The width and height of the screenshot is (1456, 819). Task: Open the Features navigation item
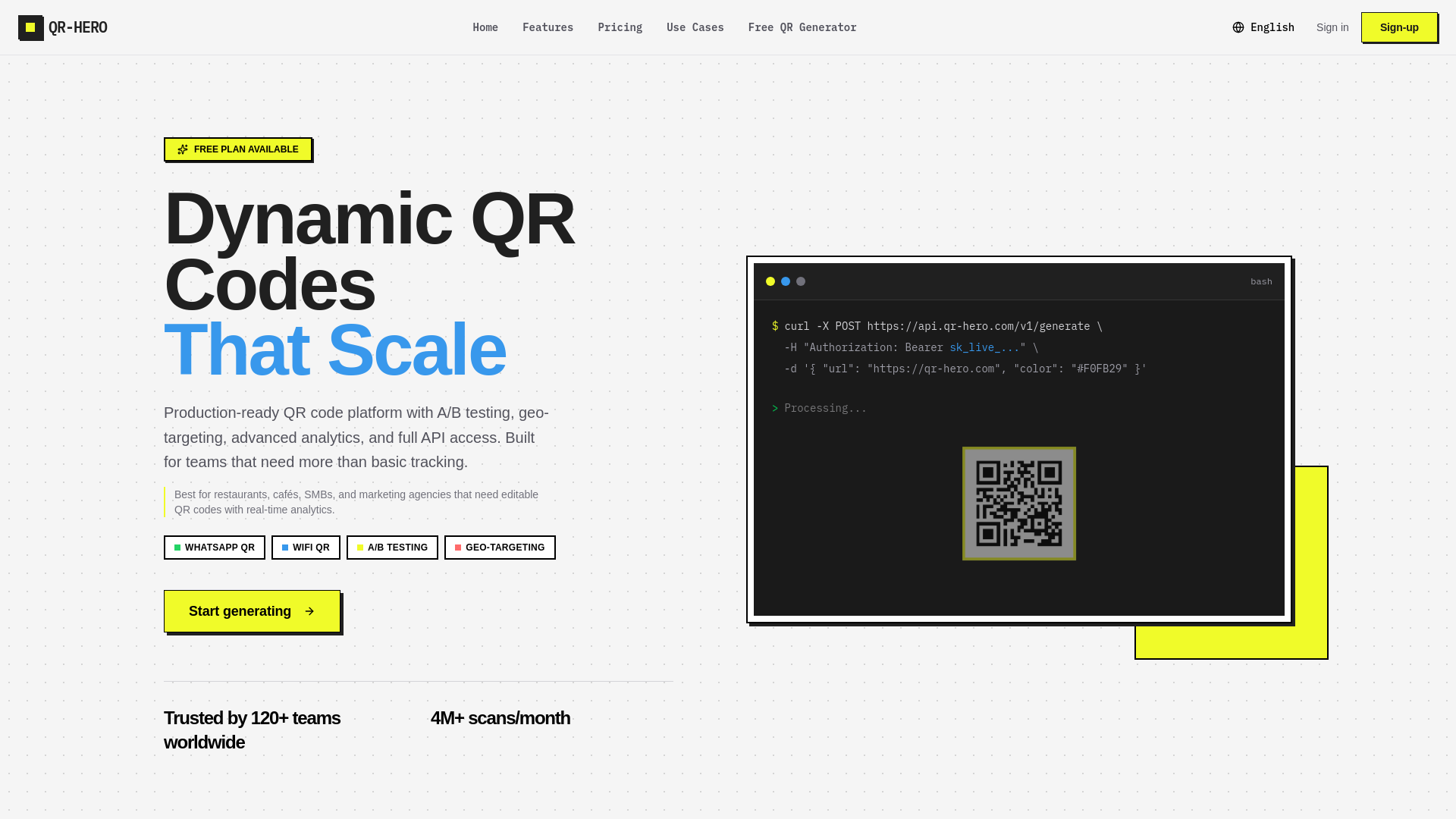(x=548, y=27)
